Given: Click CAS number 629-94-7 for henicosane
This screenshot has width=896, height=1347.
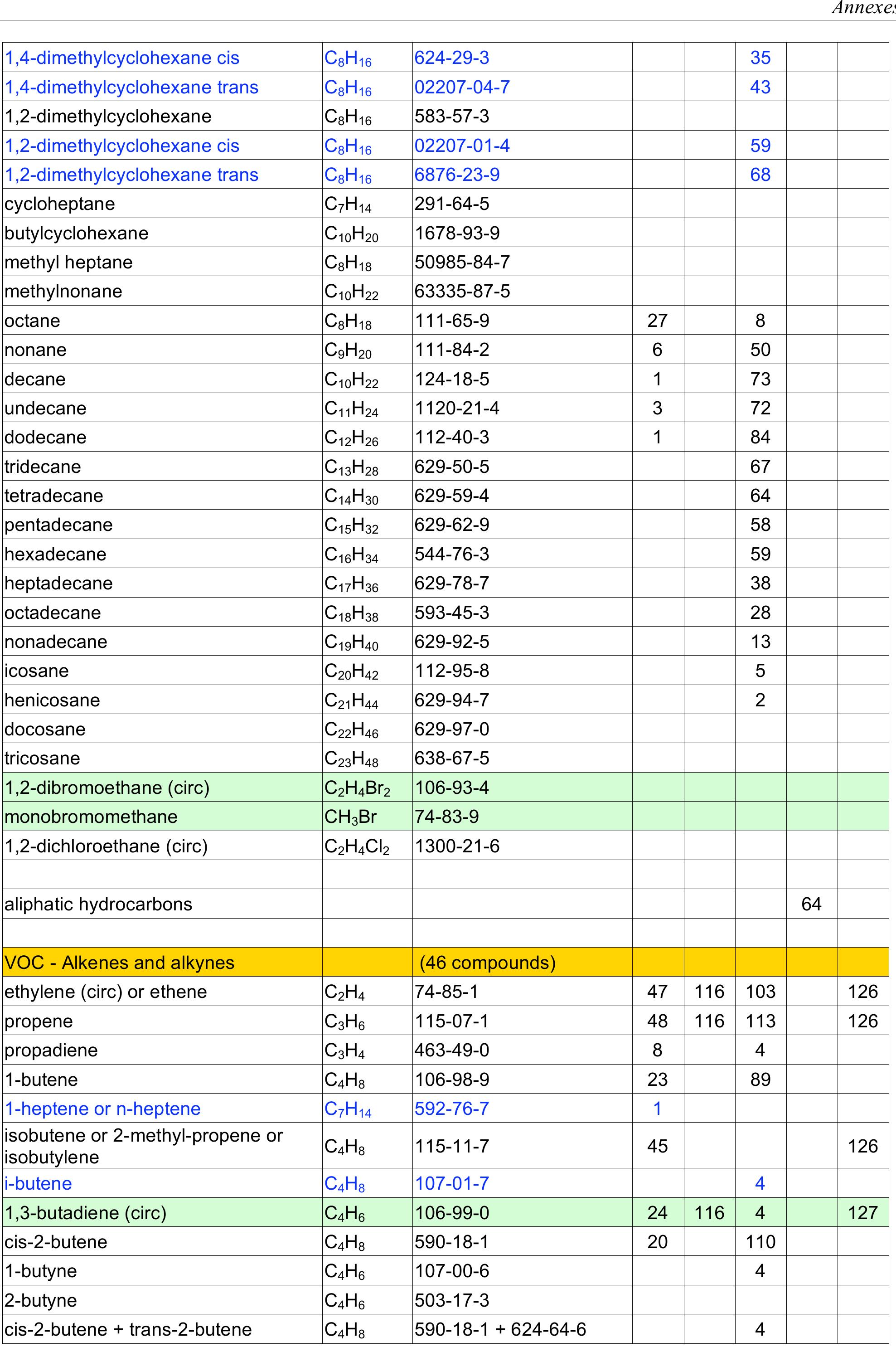Looking at the screenshot, I should click(451, 700).
